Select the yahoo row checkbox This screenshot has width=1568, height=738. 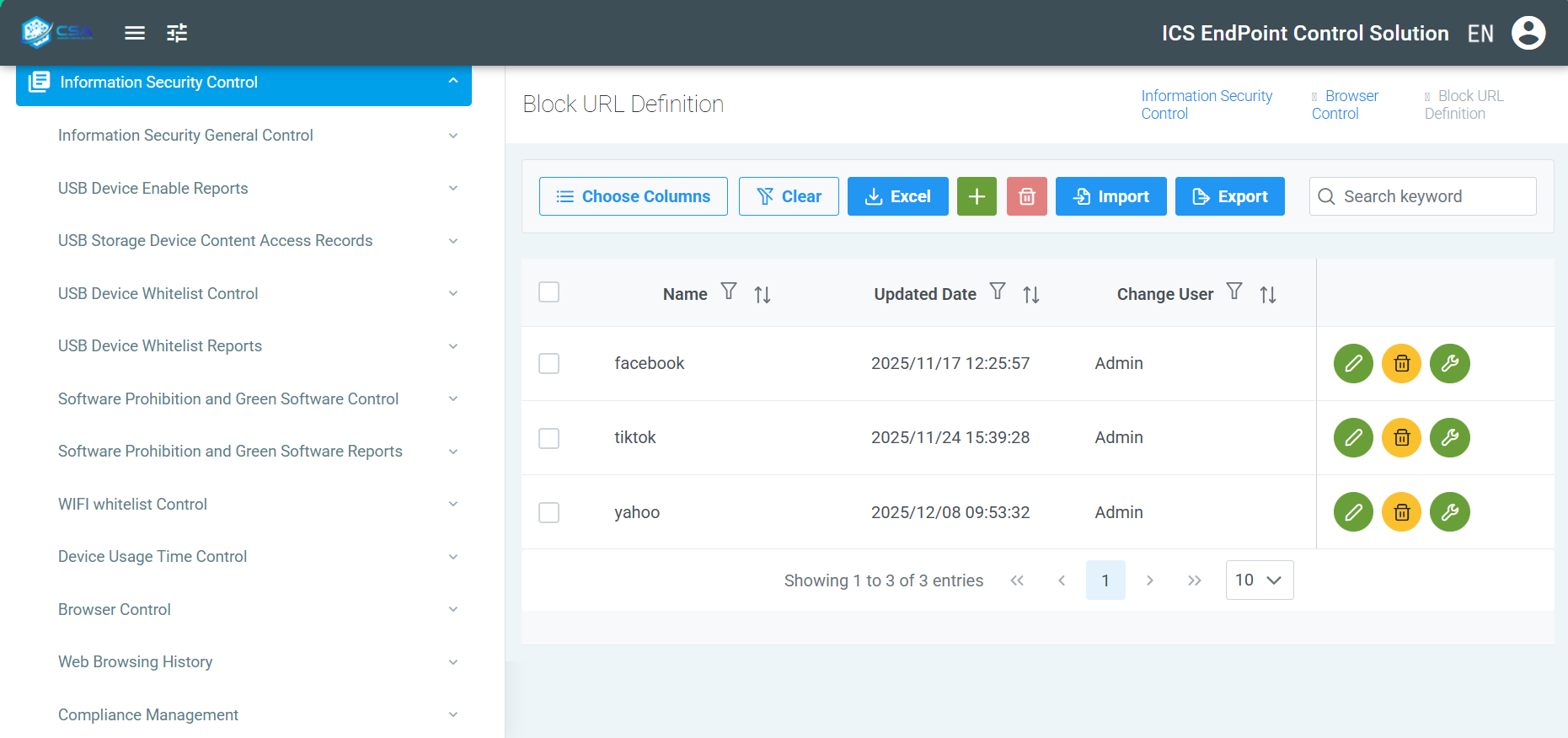(x=549, y=512)
